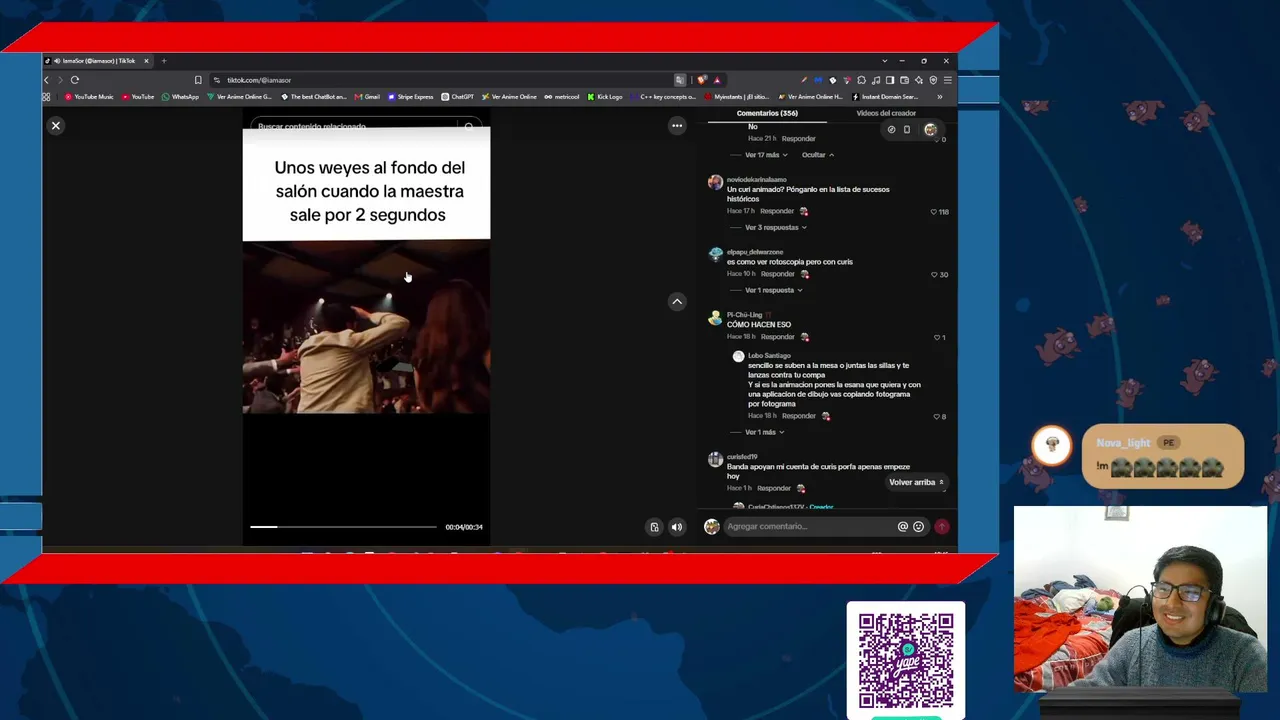Open YouTube Music bookmark
Image resolution: width=1280 pixels, height=720 pixels.
tap(89, 97)
